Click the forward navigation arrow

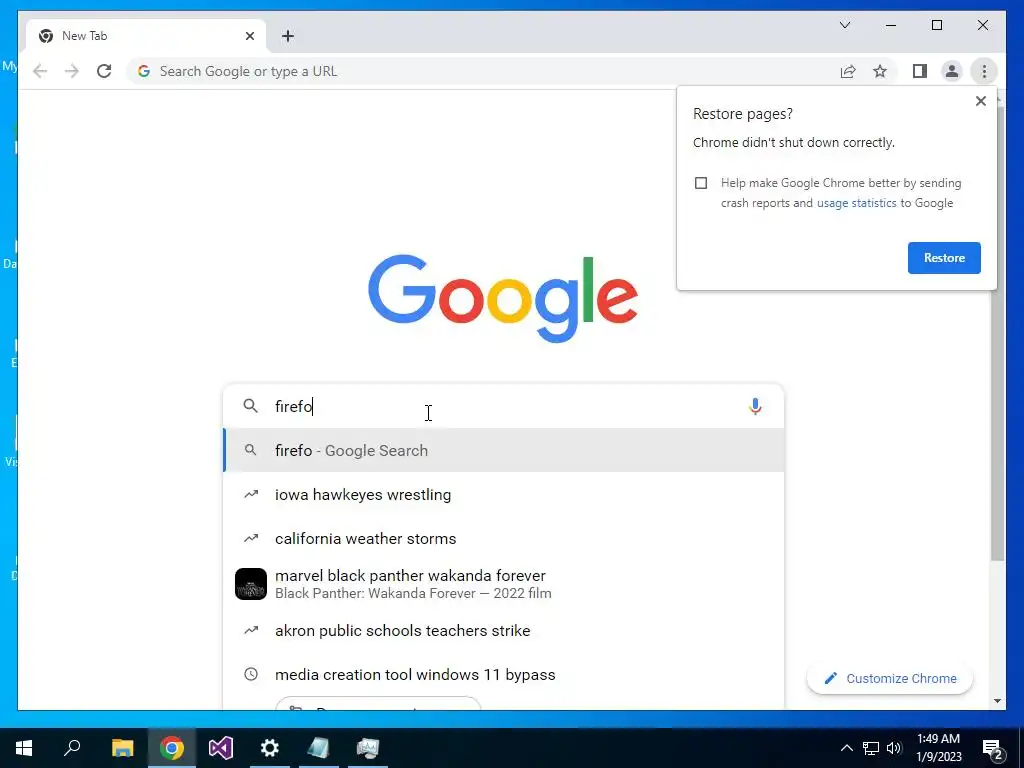click(72, 71)
